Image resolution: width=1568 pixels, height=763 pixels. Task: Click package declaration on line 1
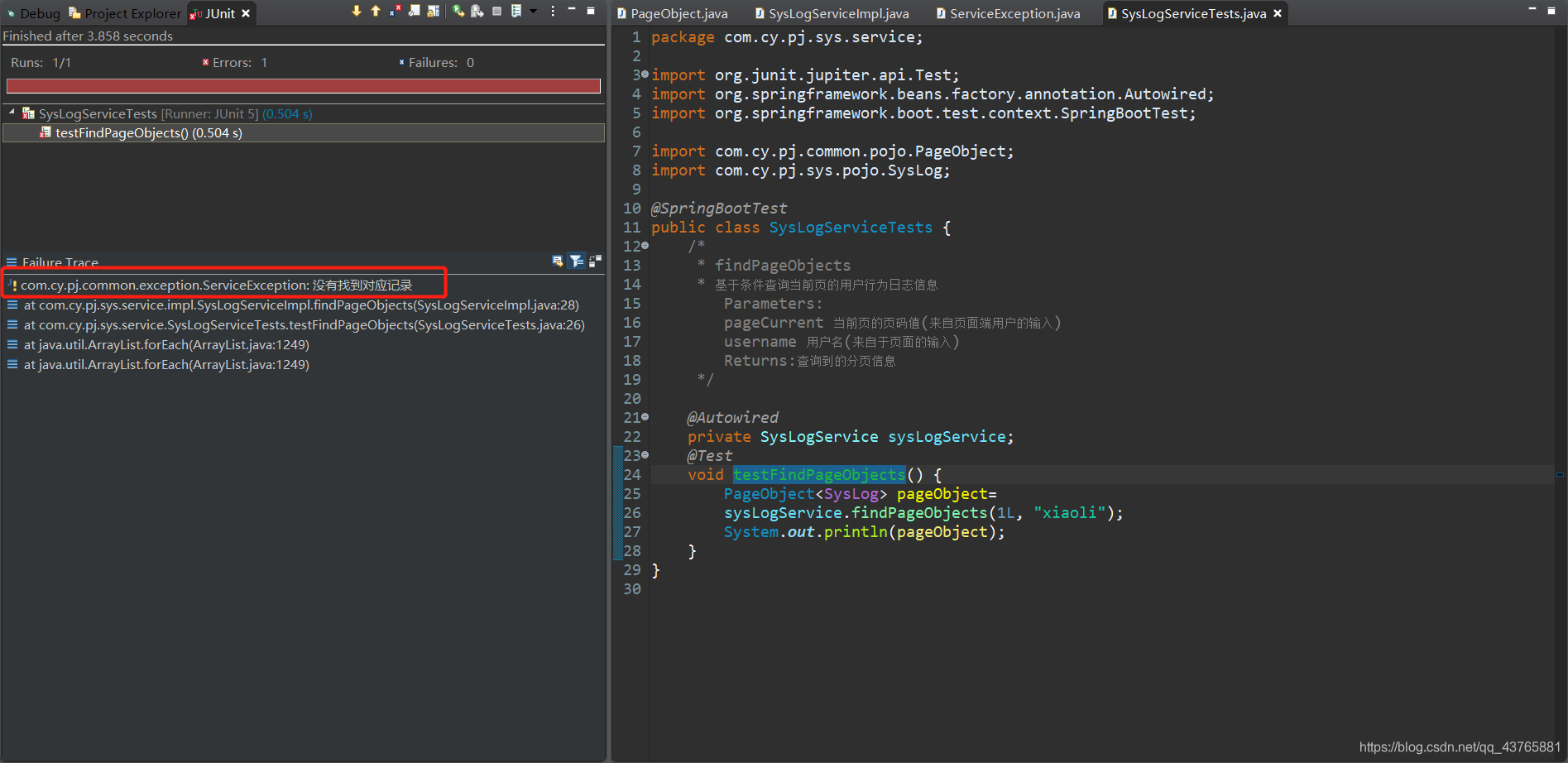(x=787, y=37)
